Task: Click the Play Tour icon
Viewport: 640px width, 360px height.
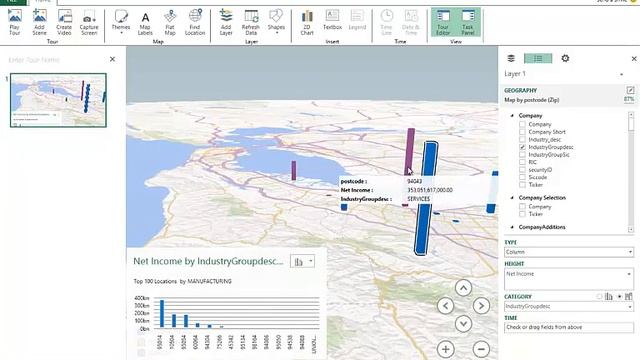Action: click(15, 22)
